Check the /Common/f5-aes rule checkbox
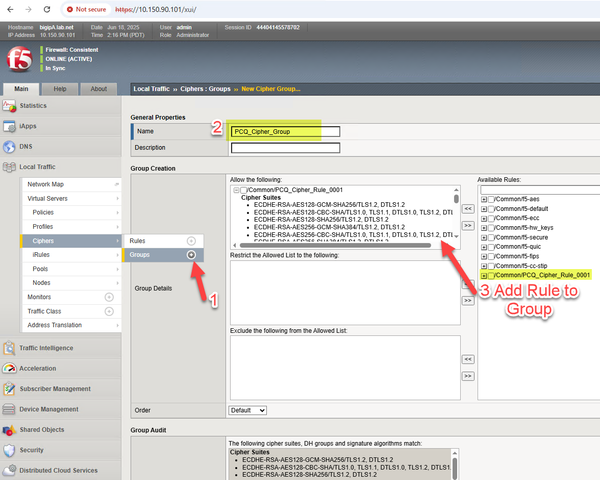This screenshot has height=480, width=600. tap(493, 200)
